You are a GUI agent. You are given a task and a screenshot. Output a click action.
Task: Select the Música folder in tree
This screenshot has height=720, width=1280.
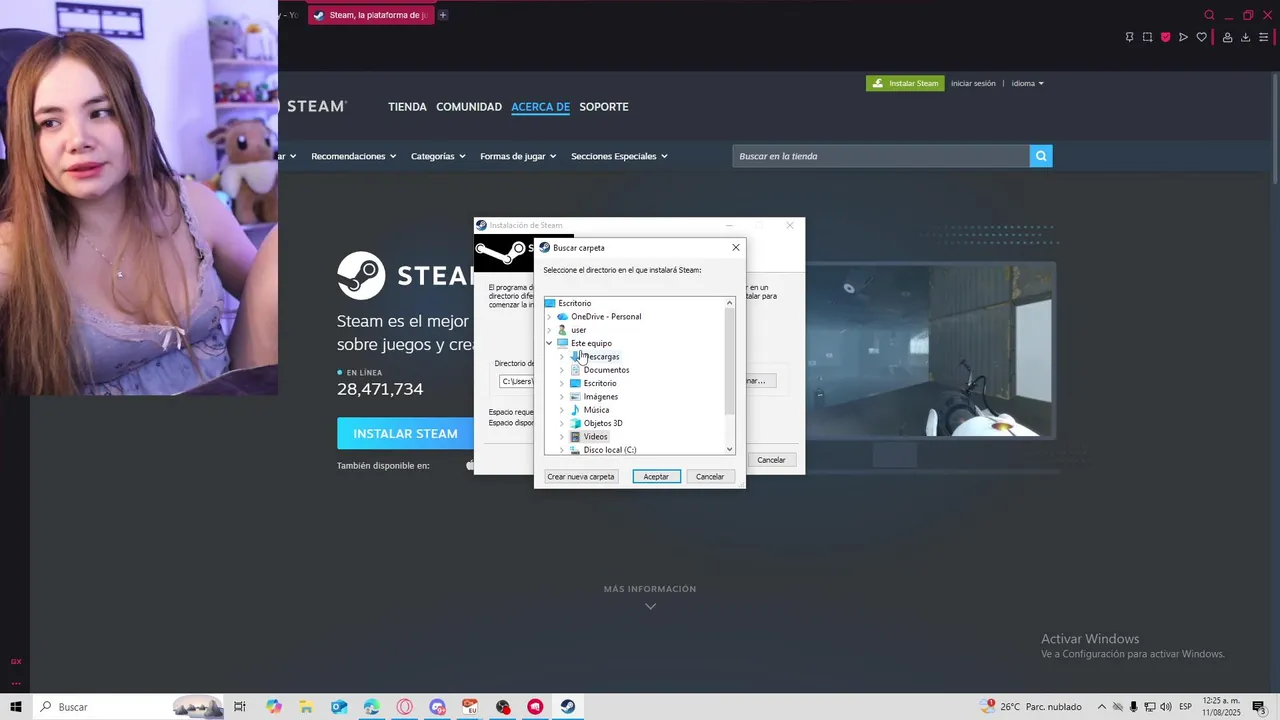coord(596,410)
